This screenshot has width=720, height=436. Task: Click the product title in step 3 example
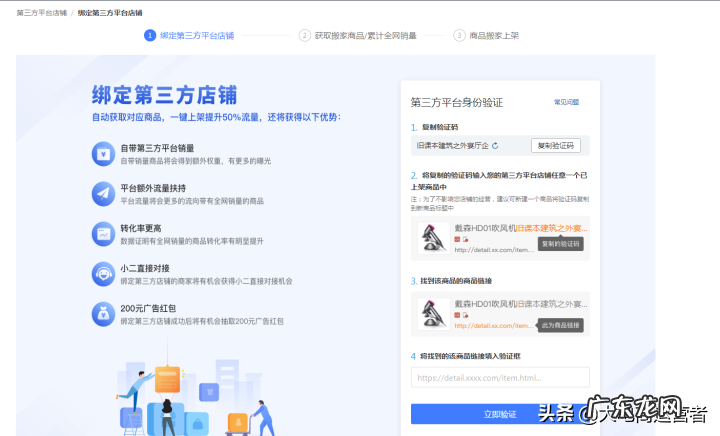(x=521, y=304)
